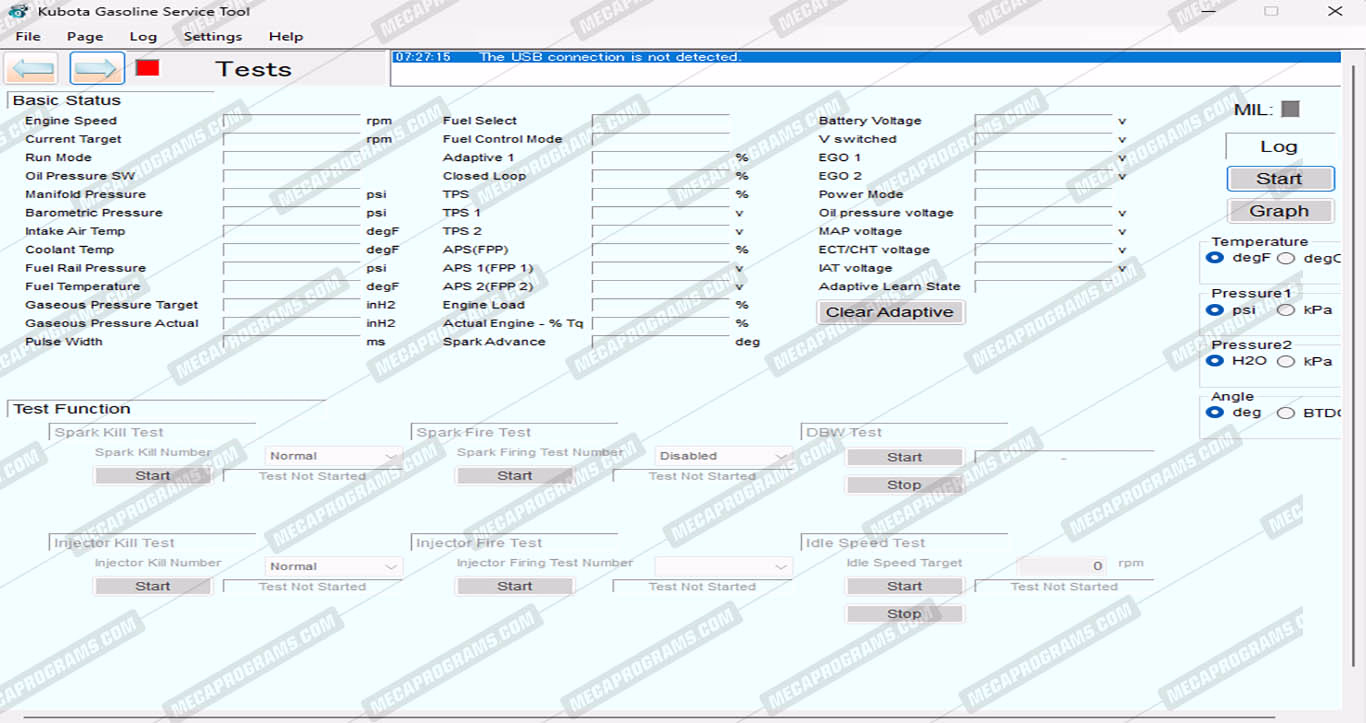Select degC temperature radio option
The width and height of the screenshot is (1366, 723).
[1286, 258]
